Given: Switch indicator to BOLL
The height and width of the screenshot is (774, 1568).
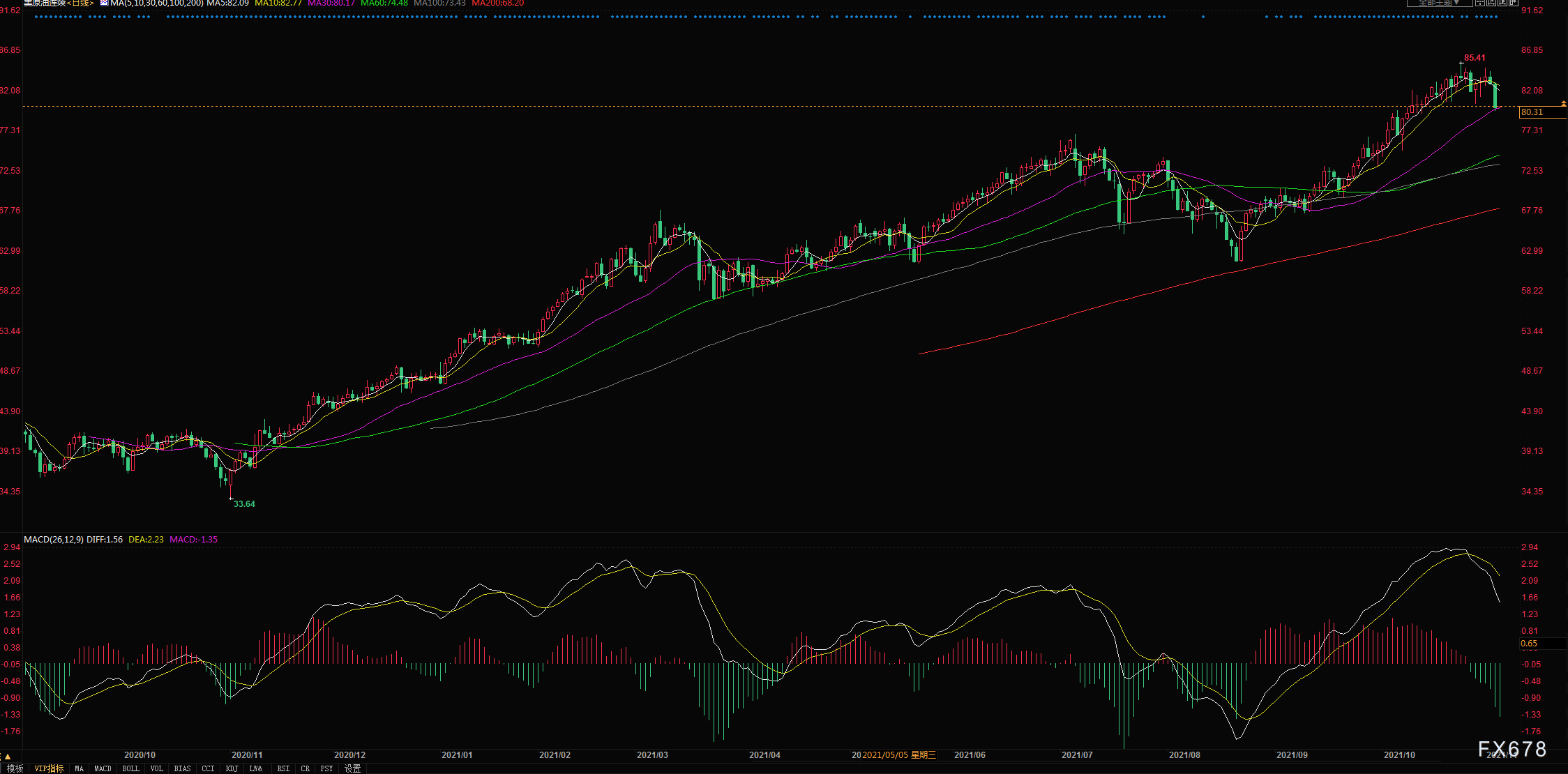Looking at the screenshot, I should (x=130, y=768).
